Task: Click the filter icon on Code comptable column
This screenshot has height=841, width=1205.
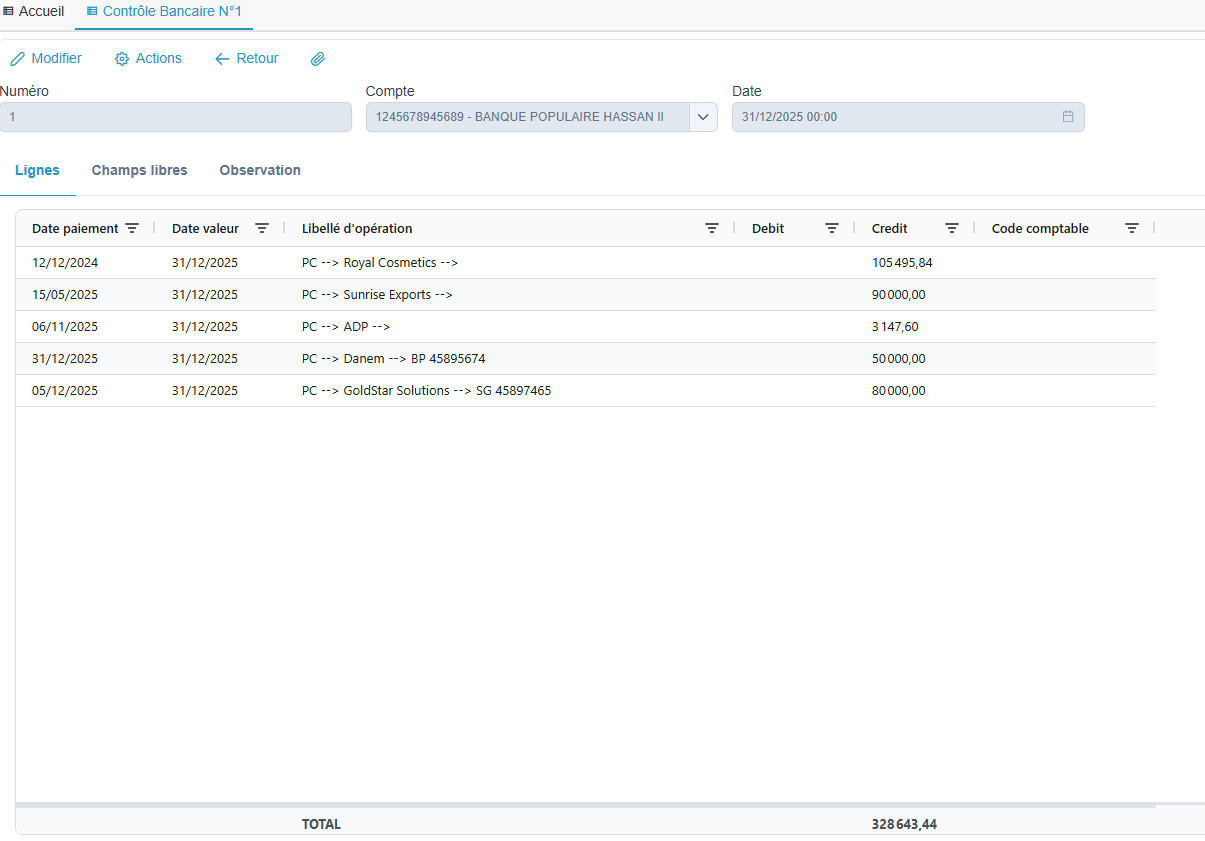Action: (x=1131, y=228)
